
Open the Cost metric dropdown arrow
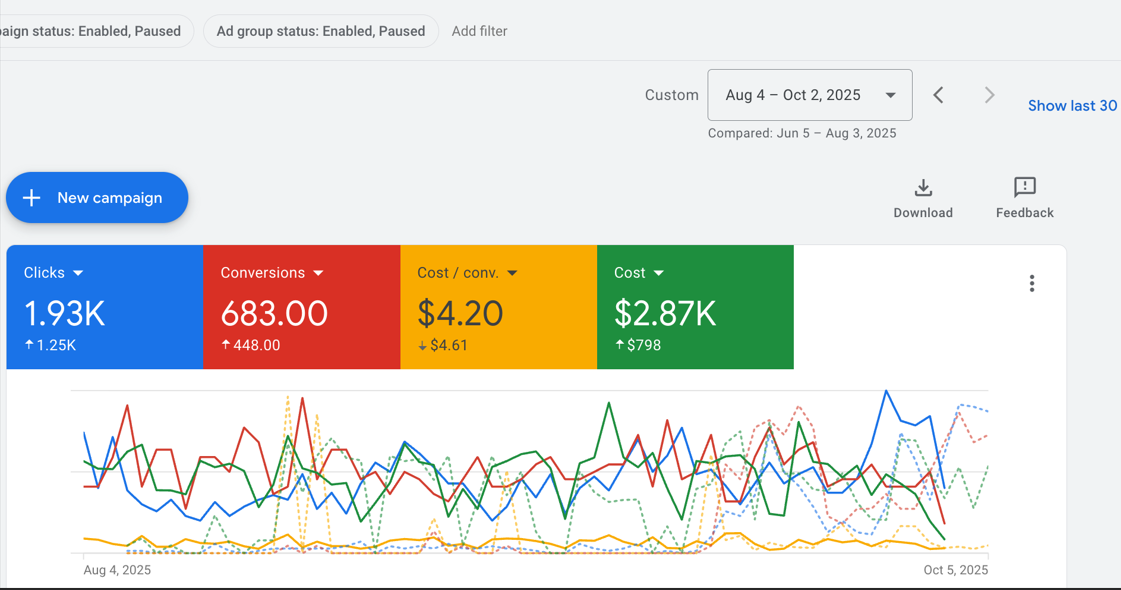tap(659, 273)
